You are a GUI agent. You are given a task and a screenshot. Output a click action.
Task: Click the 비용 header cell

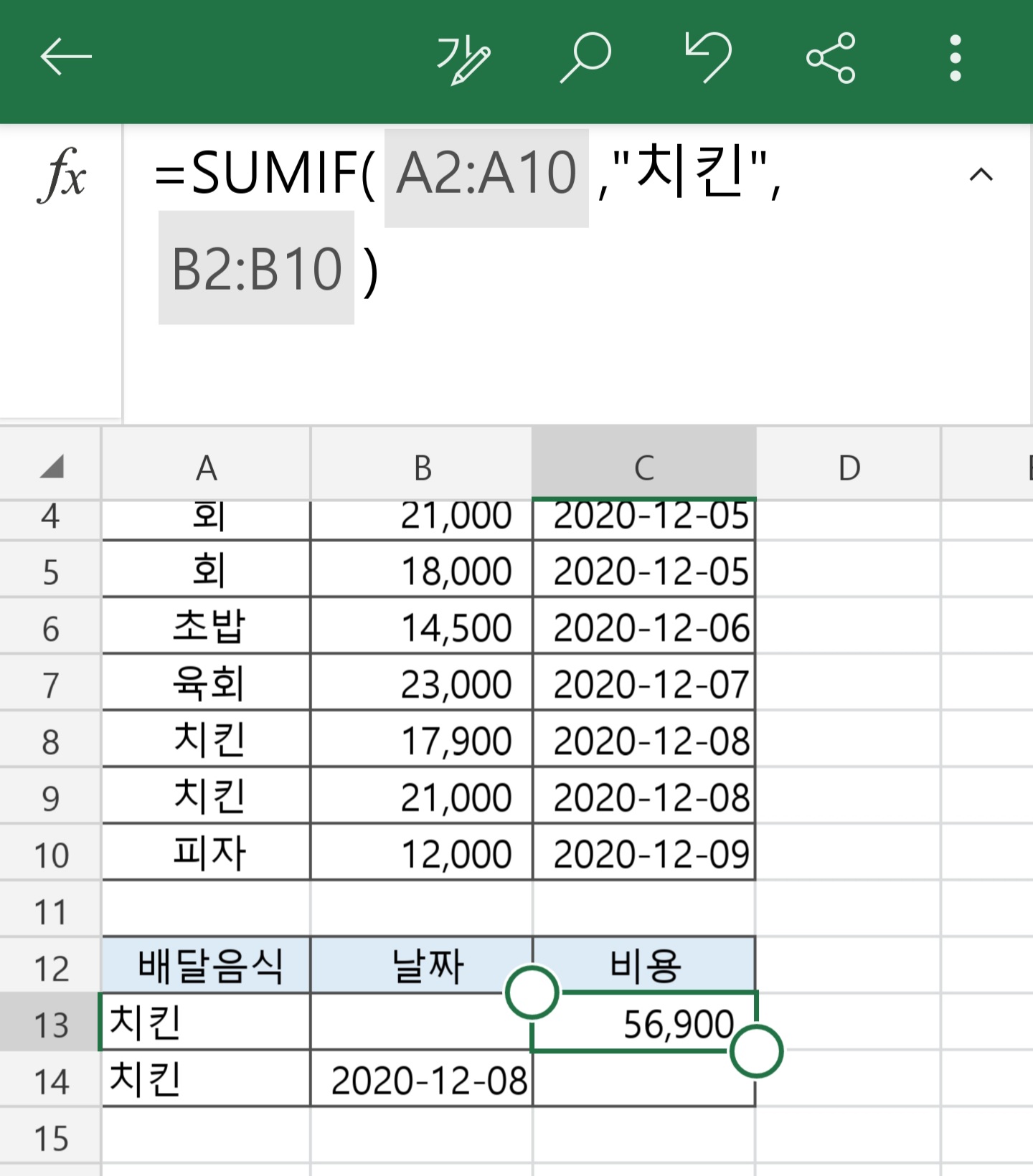(644, 965)
